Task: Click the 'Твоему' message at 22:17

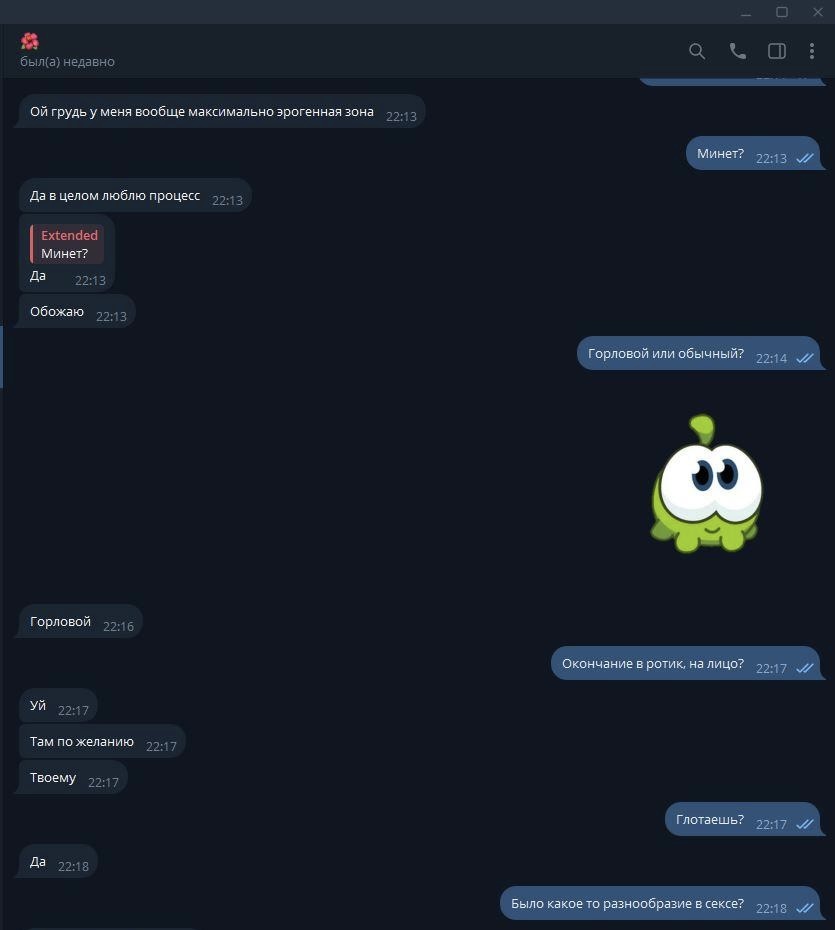Action: coord(74,778)
